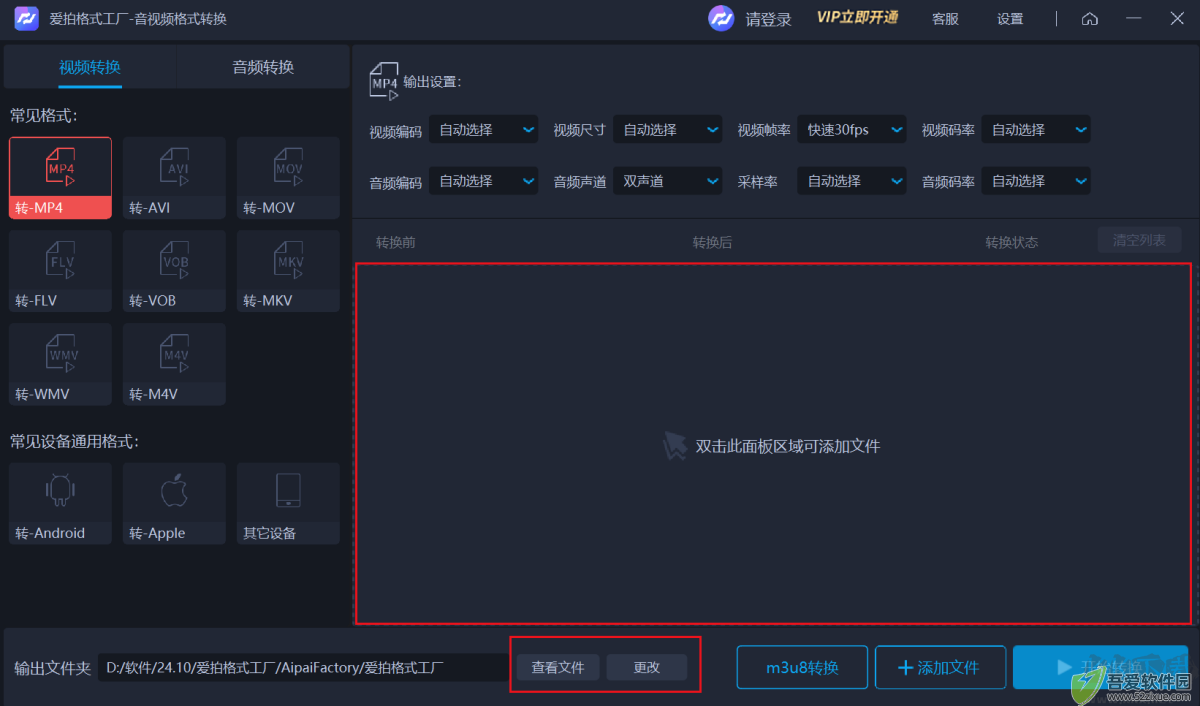Viewport: 1200px width, 706px height.
Task: Click the 开始转换 button
Action: tap(1100, 667)
